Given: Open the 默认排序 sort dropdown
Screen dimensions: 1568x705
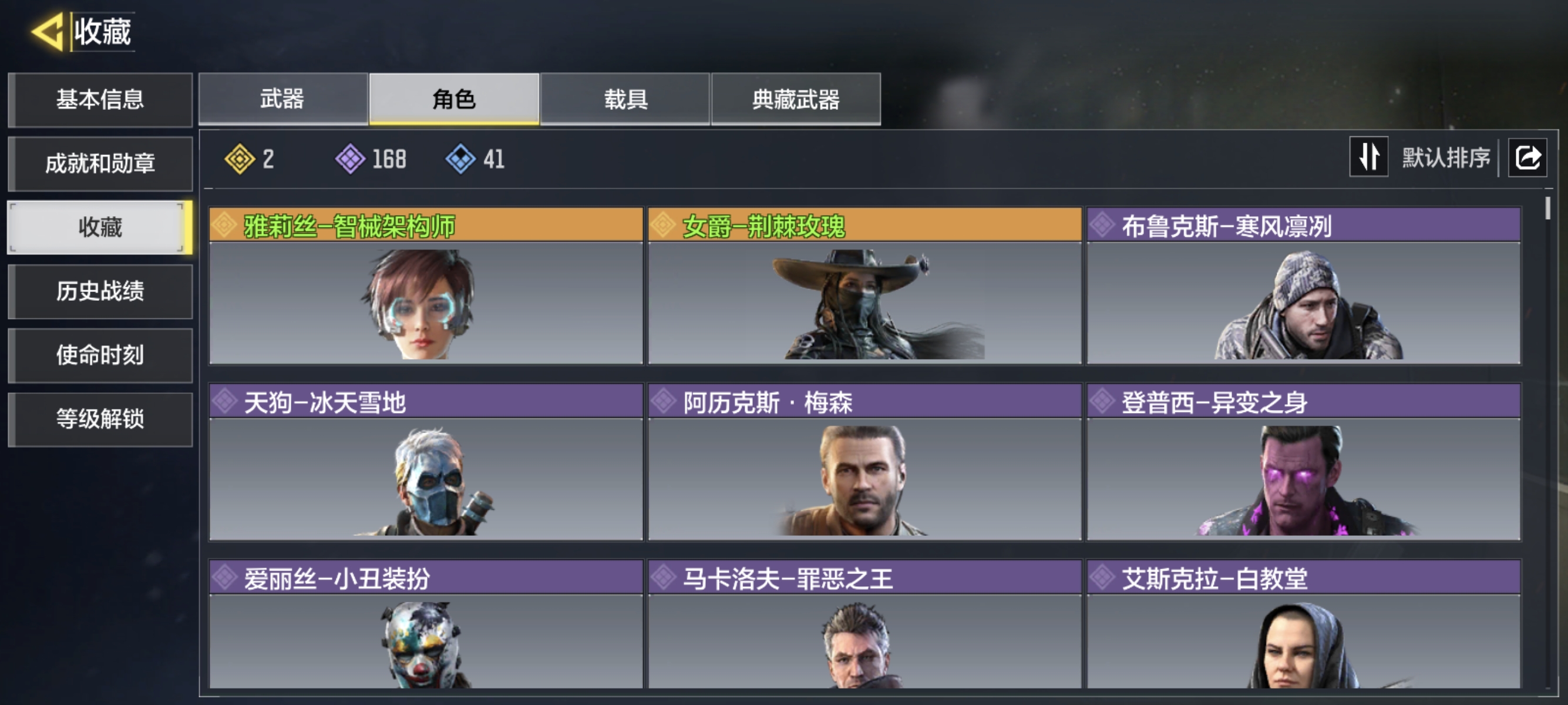Looking at the screenshot, I should (x=1446, y=157).
